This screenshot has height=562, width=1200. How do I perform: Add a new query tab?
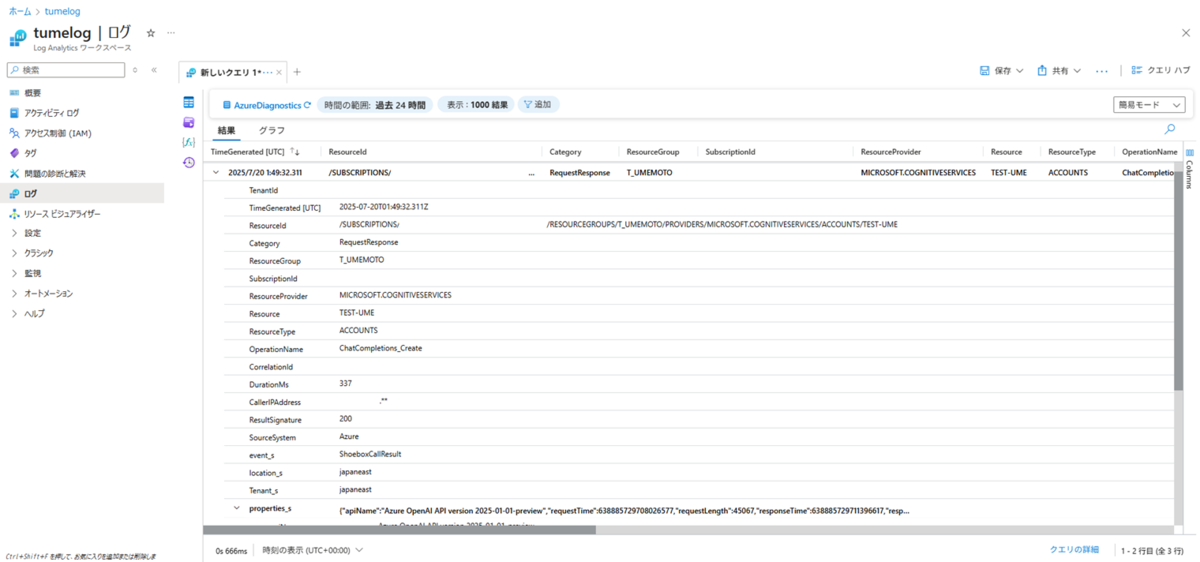point(297,72)
